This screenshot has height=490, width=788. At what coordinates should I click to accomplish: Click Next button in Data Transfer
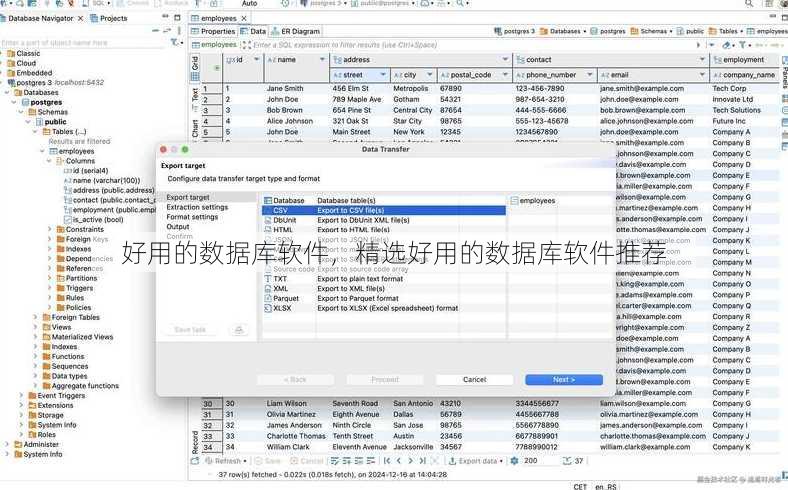click(x=564, y=379)
